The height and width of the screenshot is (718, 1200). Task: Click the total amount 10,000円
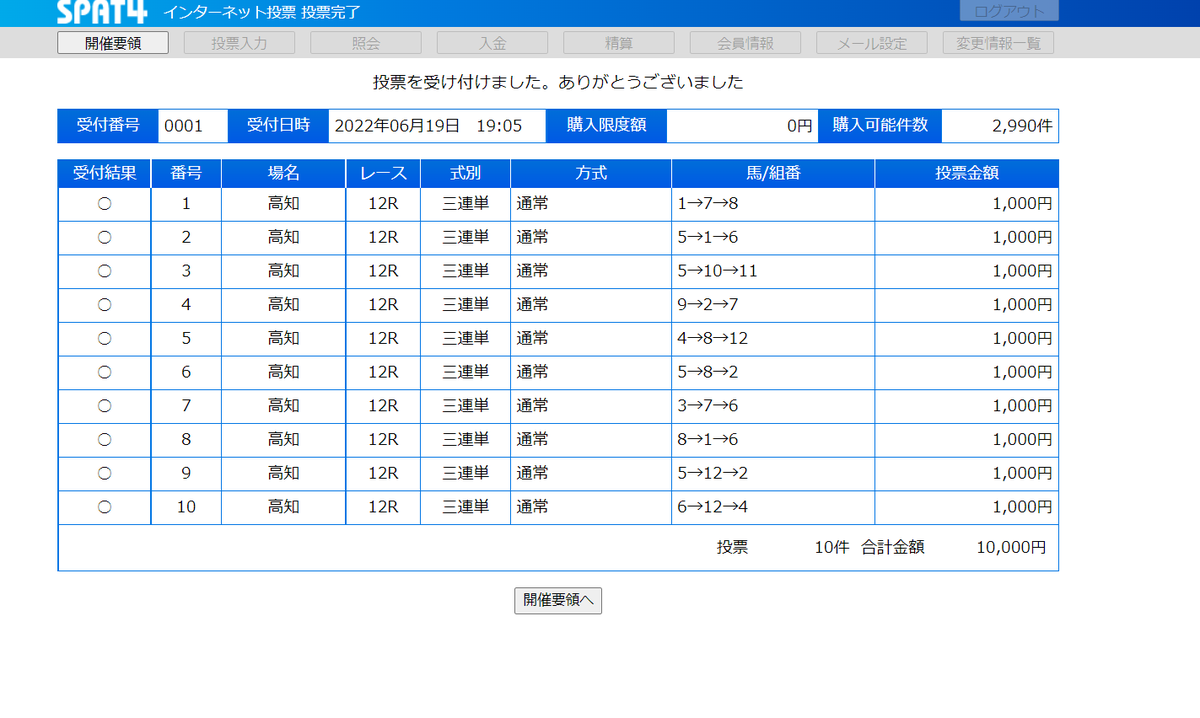tap(1011, 548)
